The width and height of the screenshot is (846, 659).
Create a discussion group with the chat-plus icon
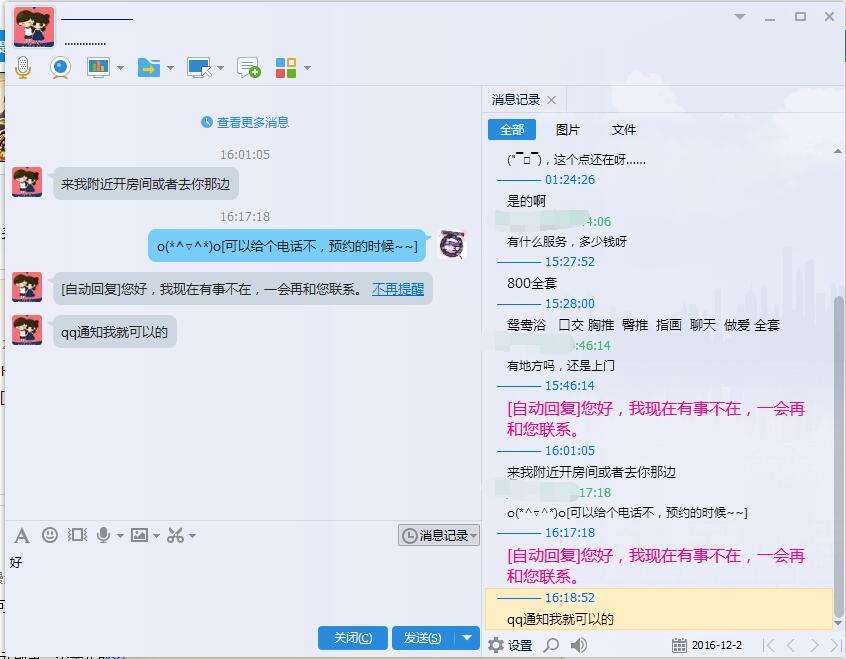pyautogui.click(x=248, y=66)
